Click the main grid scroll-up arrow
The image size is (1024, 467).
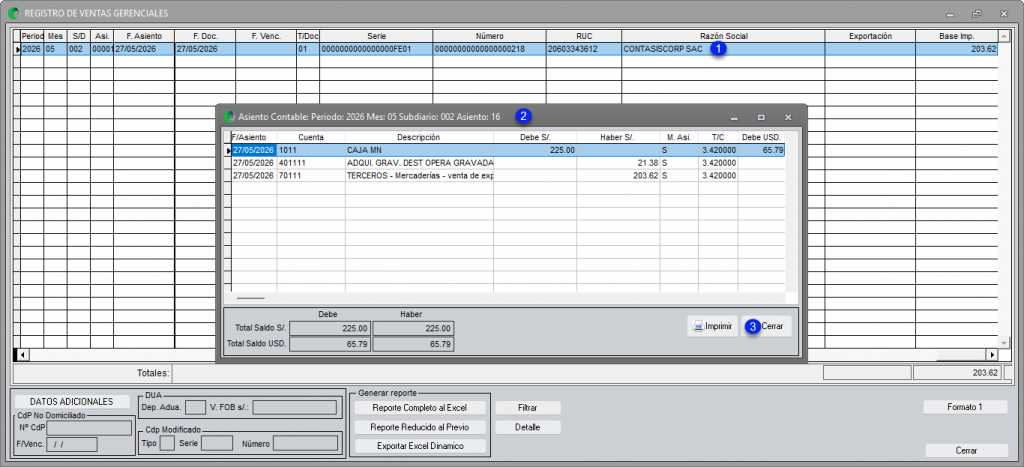[x=1004, y=35]
